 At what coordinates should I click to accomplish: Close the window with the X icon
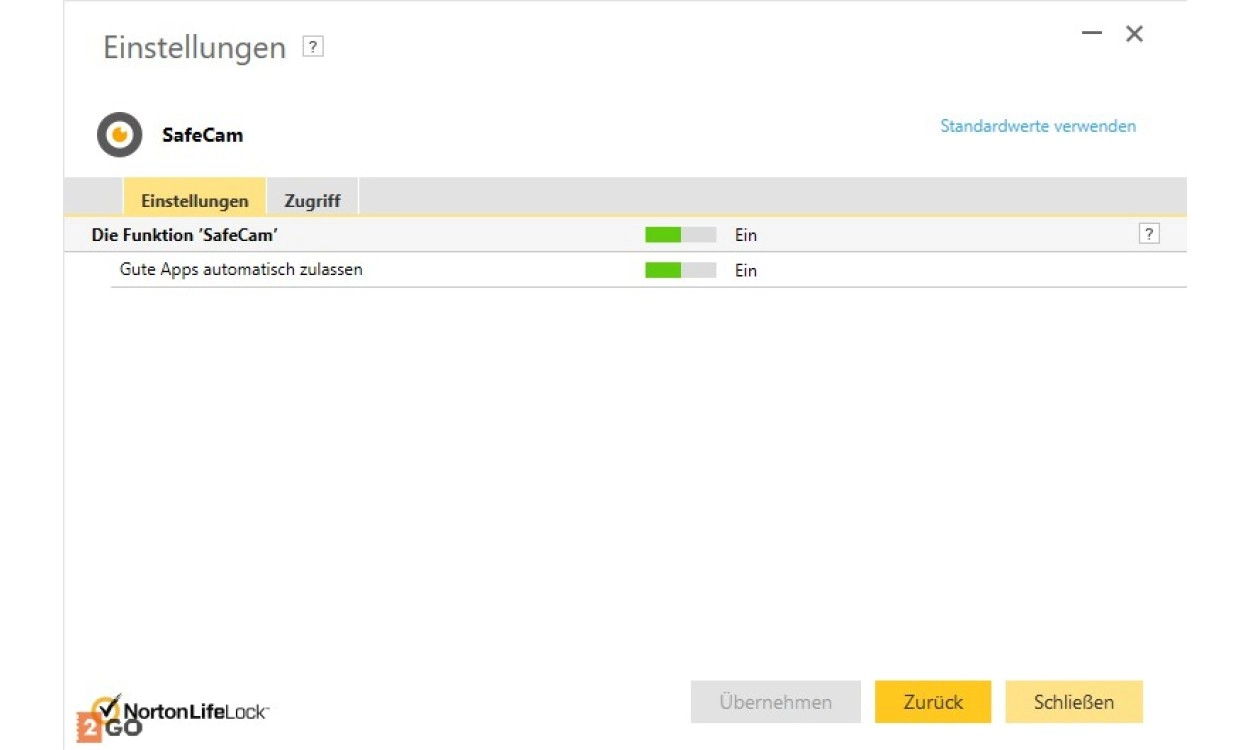point(1134,34)
